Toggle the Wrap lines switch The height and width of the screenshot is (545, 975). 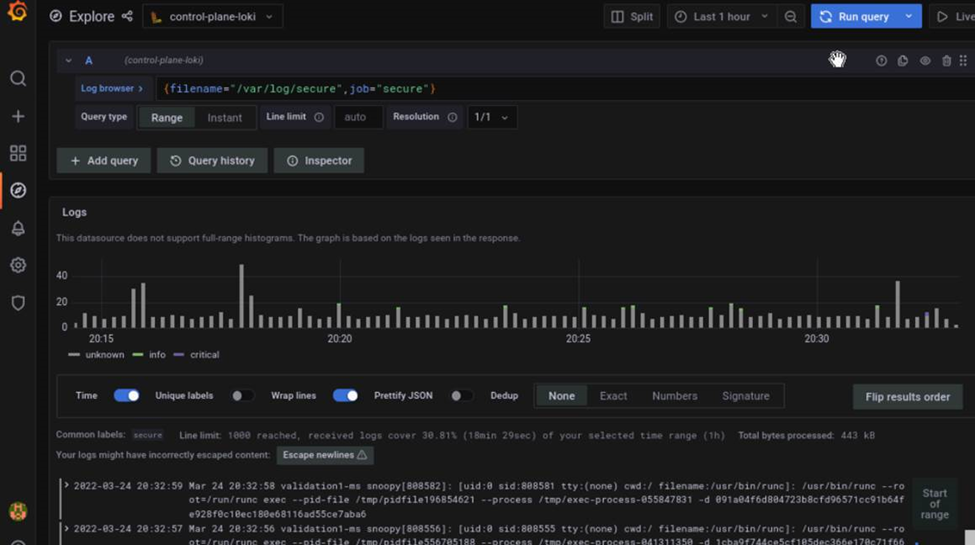click(x=345, y=396)
